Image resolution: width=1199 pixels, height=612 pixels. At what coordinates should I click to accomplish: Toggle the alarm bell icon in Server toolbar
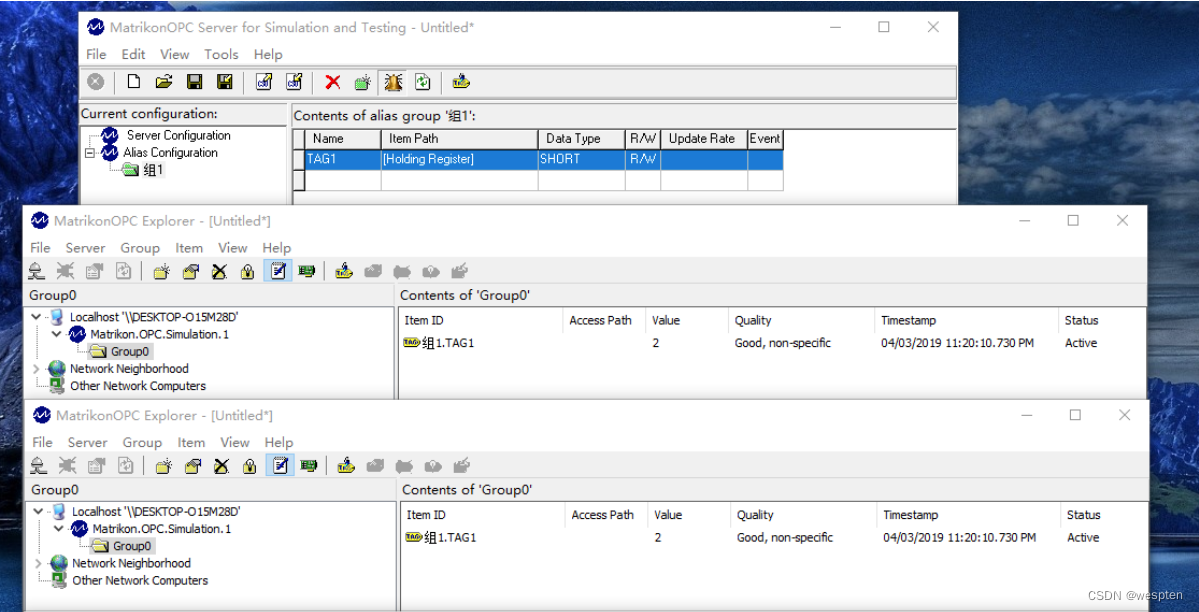(x=393, y=82)
